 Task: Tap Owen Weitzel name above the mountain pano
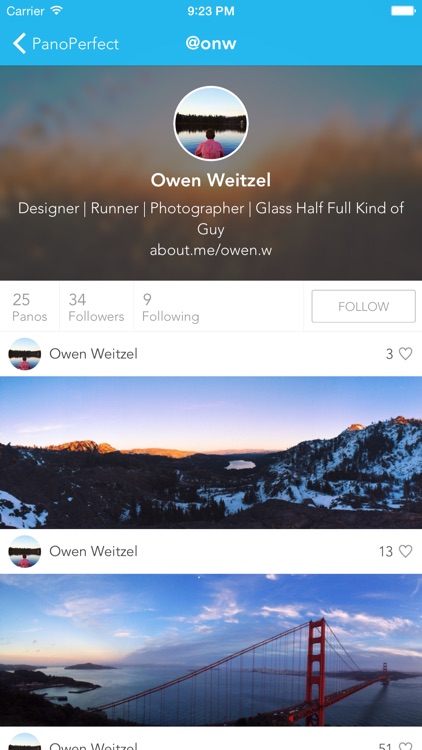click(x=93, y=354)
